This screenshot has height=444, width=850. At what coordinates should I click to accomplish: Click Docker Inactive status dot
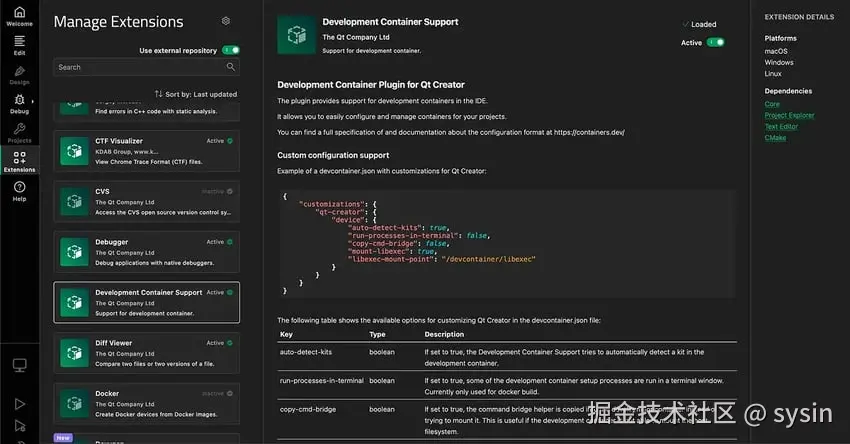point(230,394)
